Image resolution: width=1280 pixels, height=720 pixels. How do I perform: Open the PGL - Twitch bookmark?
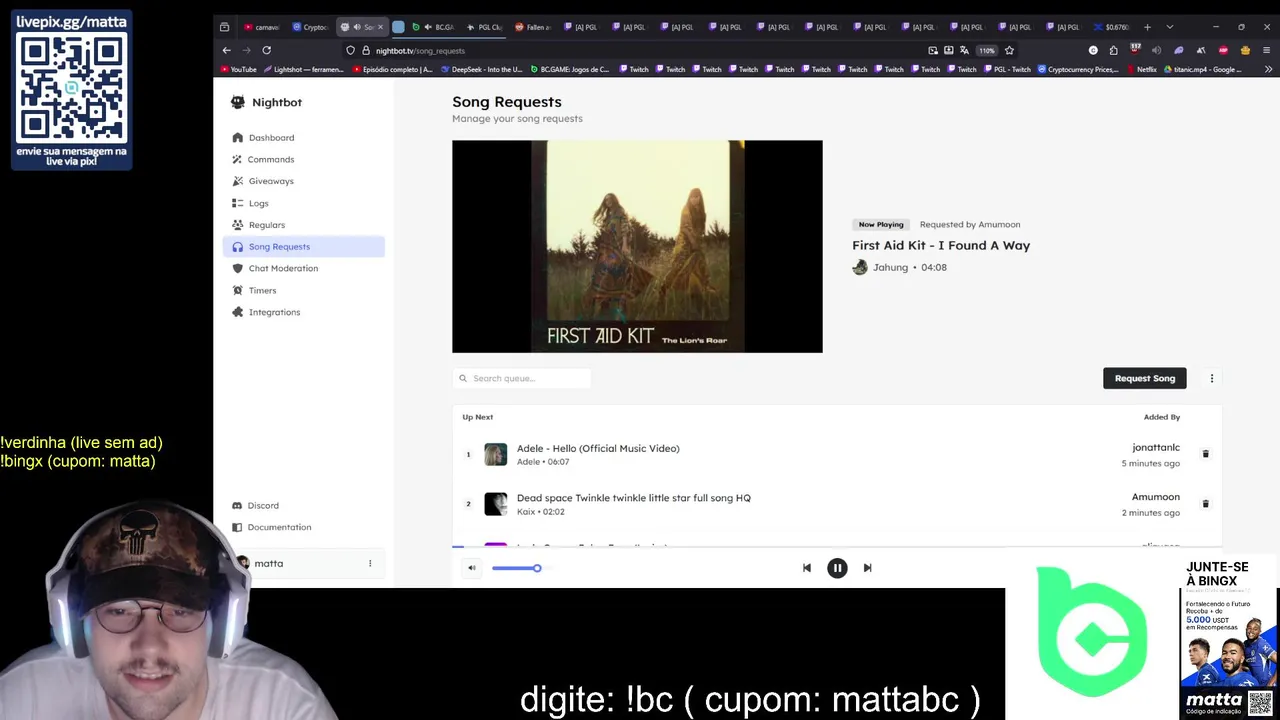(1008, 70)
